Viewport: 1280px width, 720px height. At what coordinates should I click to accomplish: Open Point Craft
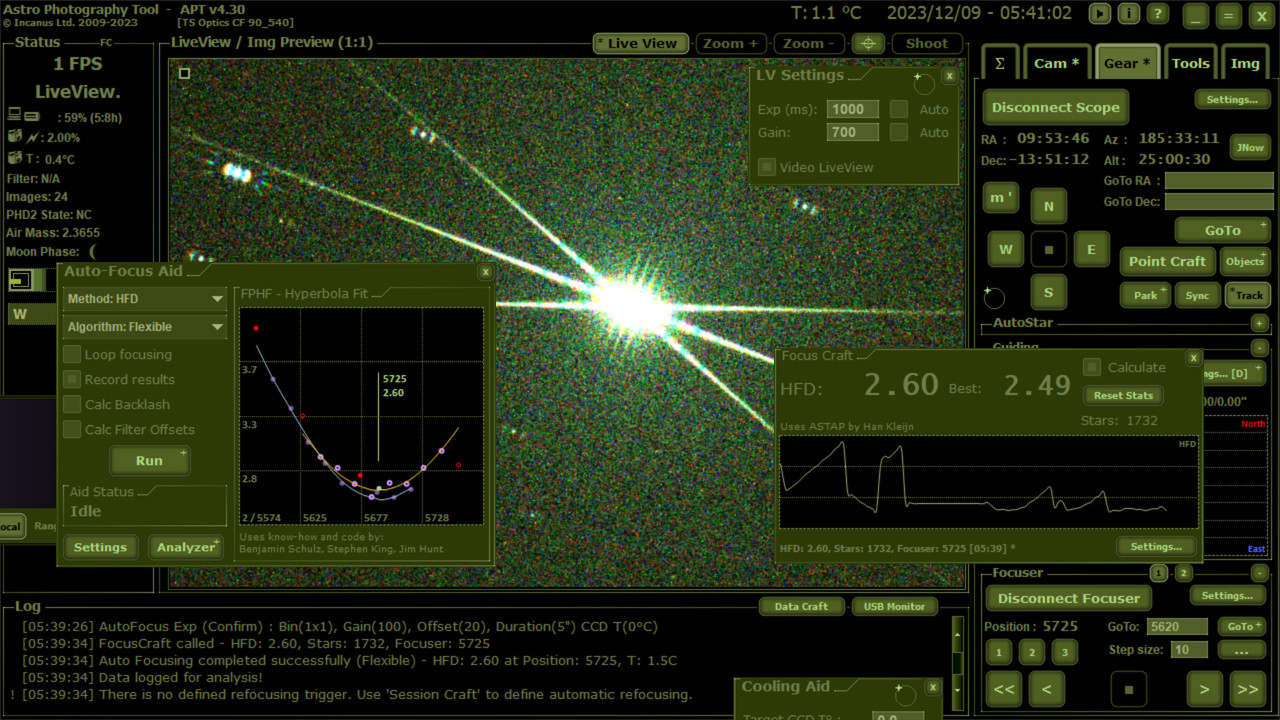1167,261
